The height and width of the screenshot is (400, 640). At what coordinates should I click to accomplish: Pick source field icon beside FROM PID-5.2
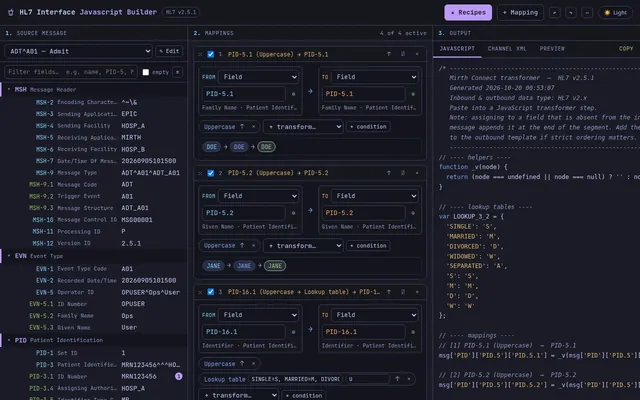point(293,213)
